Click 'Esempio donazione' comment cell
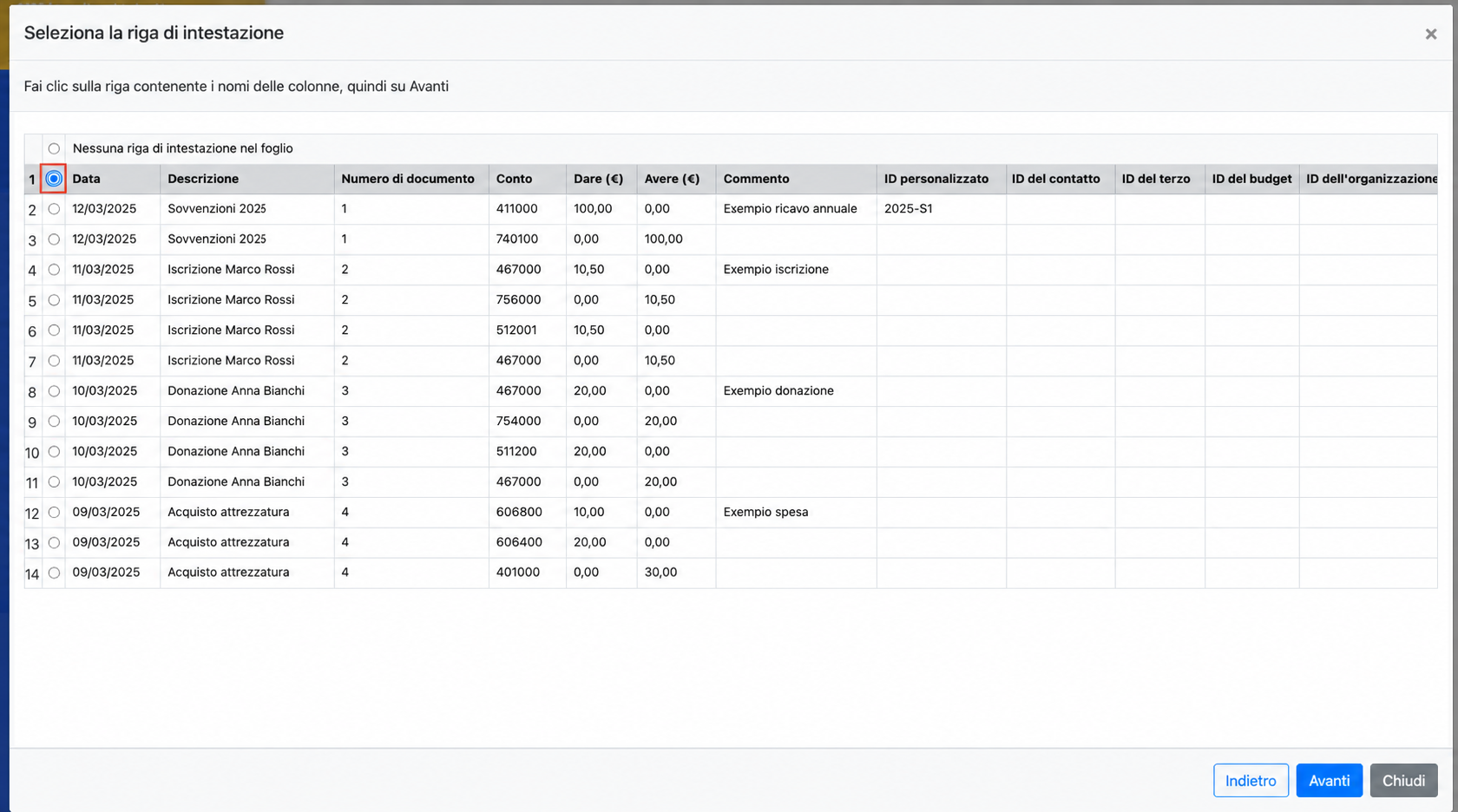Viewport: 1458px width, 812px height. point(796,391)
